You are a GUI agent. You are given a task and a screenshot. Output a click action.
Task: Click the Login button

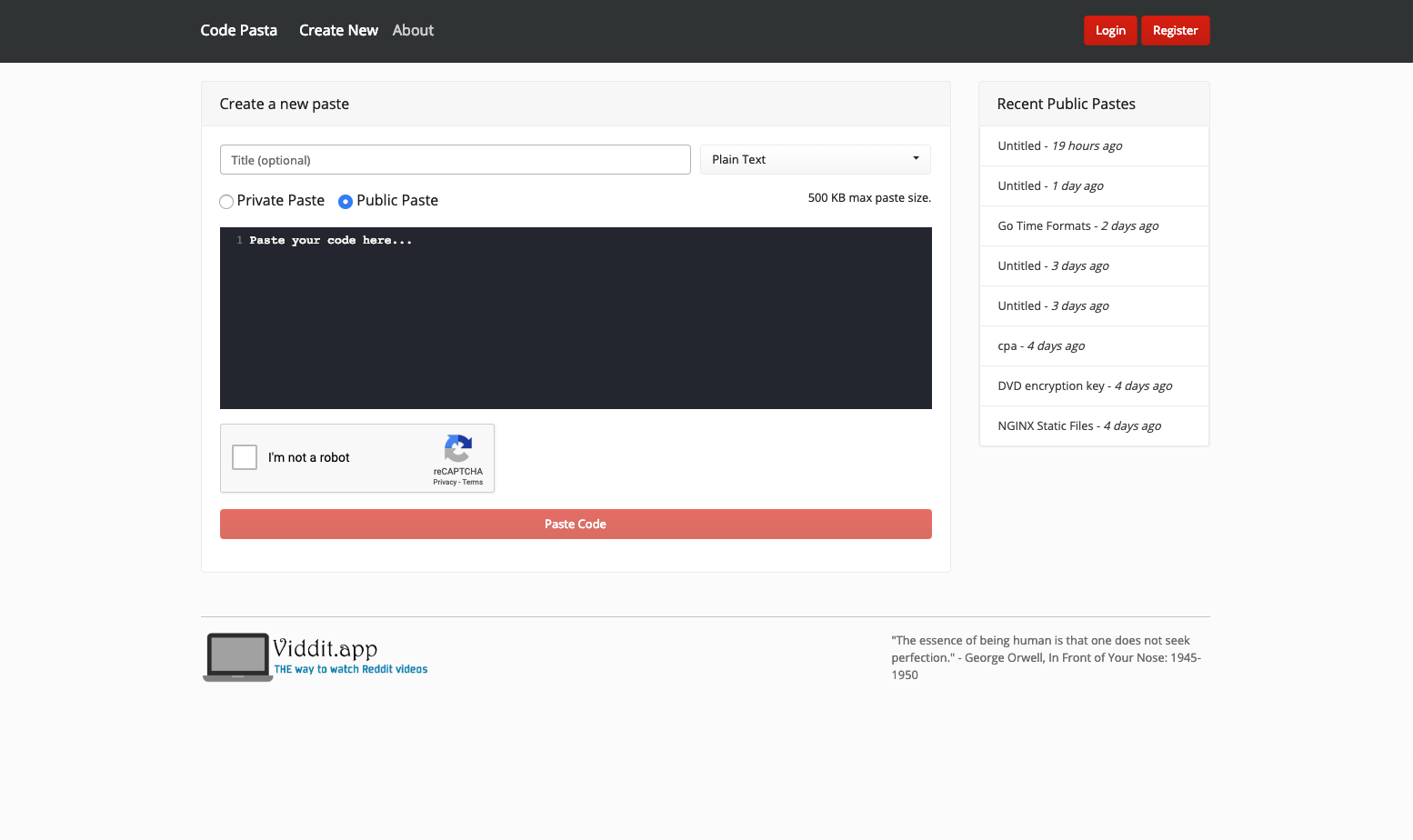click(1110, 30)
